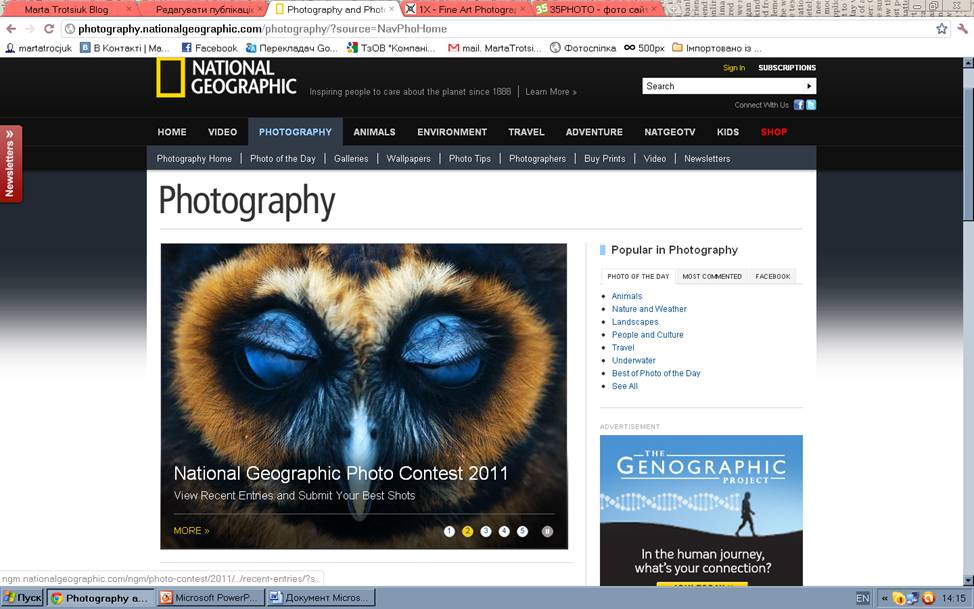Go to slide 3 in slideshow
This screenshot has width=974, height=609.
coord(486,531)
